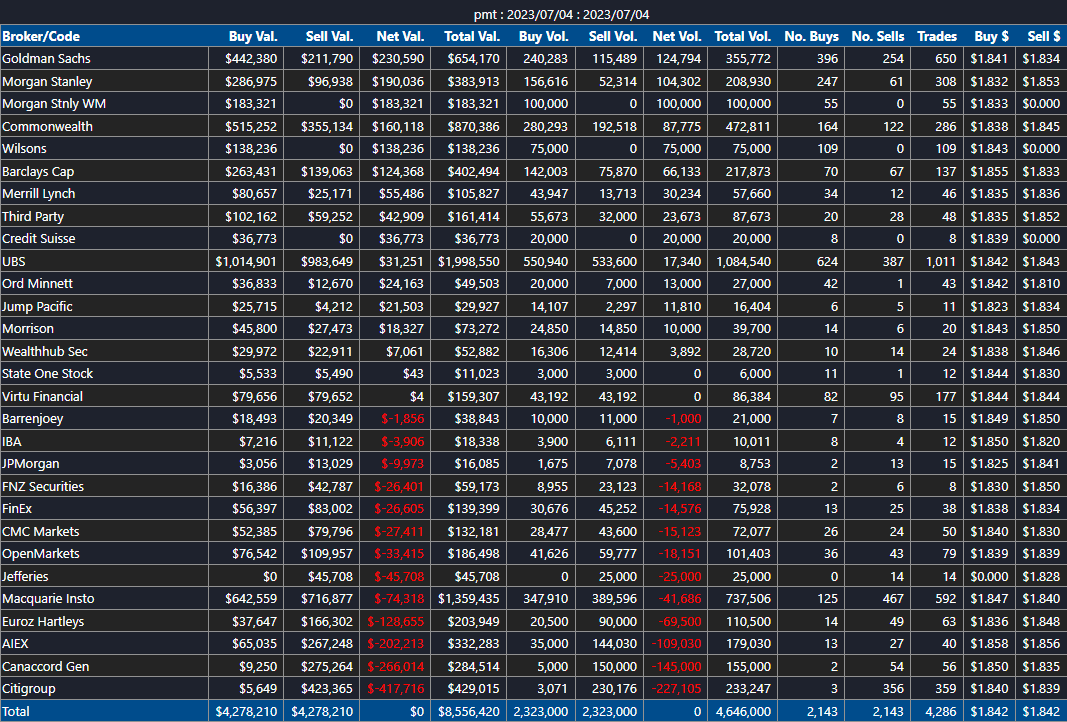Select the Morgan Stanley broker name
The height and width of the screenshot is (722, 1067).
(47, 82)
